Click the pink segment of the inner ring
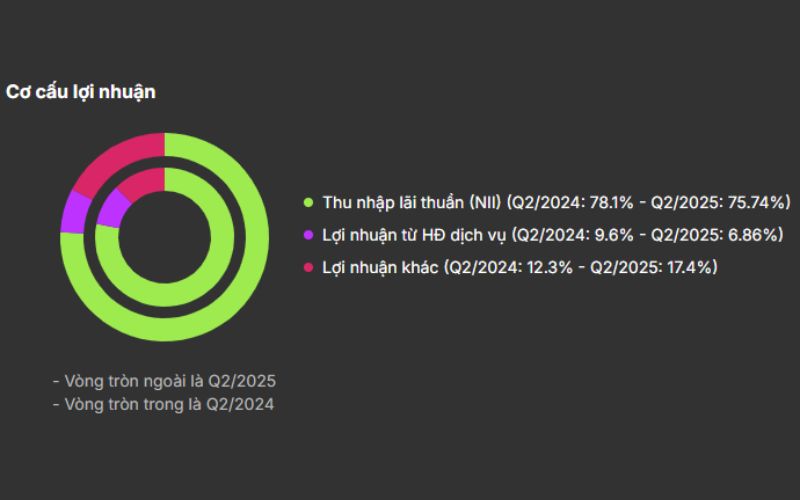 (140, 181)
